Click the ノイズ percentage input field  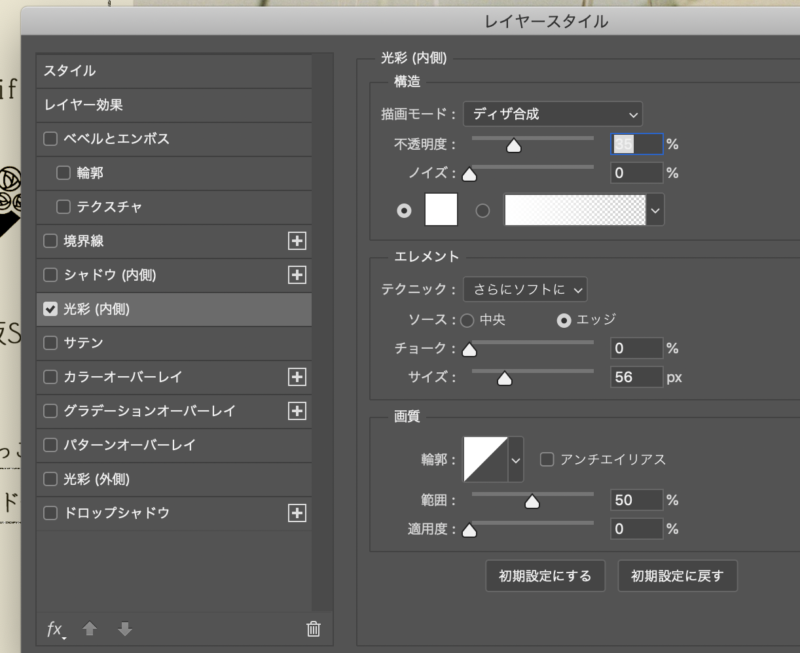tap(637, 173)
